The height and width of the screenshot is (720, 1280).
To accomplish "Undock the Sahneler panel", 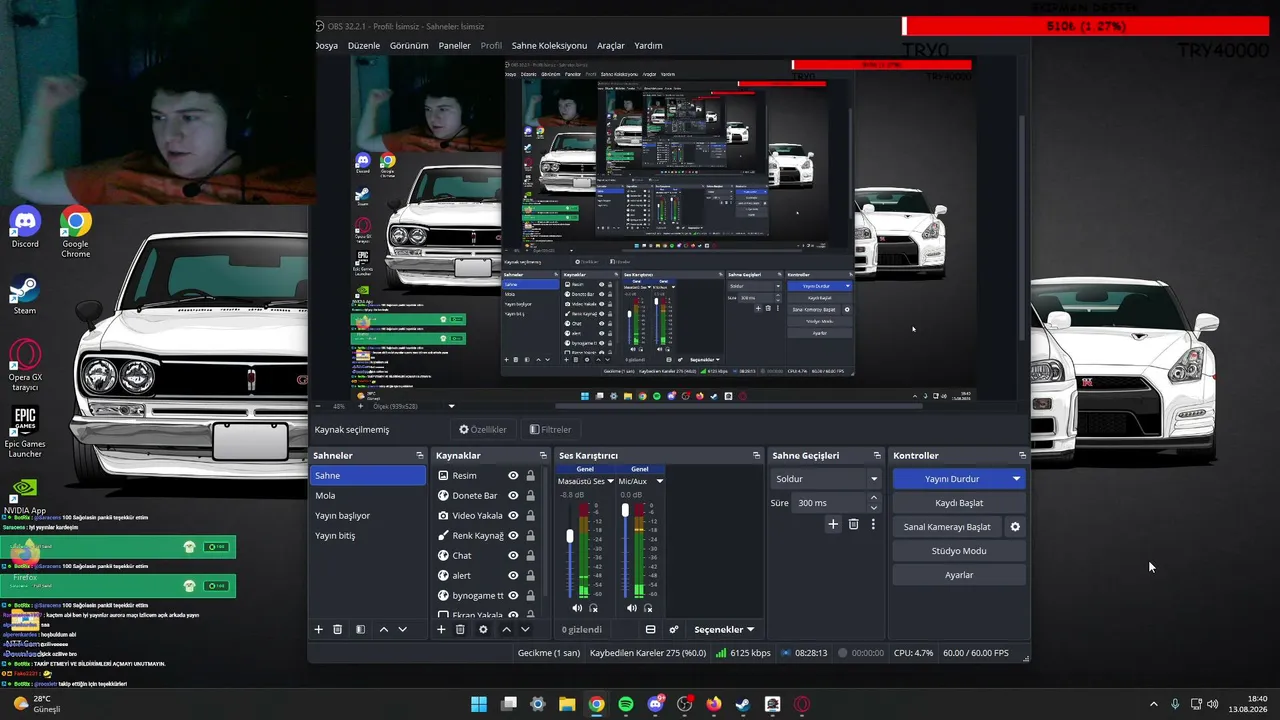I will [420, 456].
